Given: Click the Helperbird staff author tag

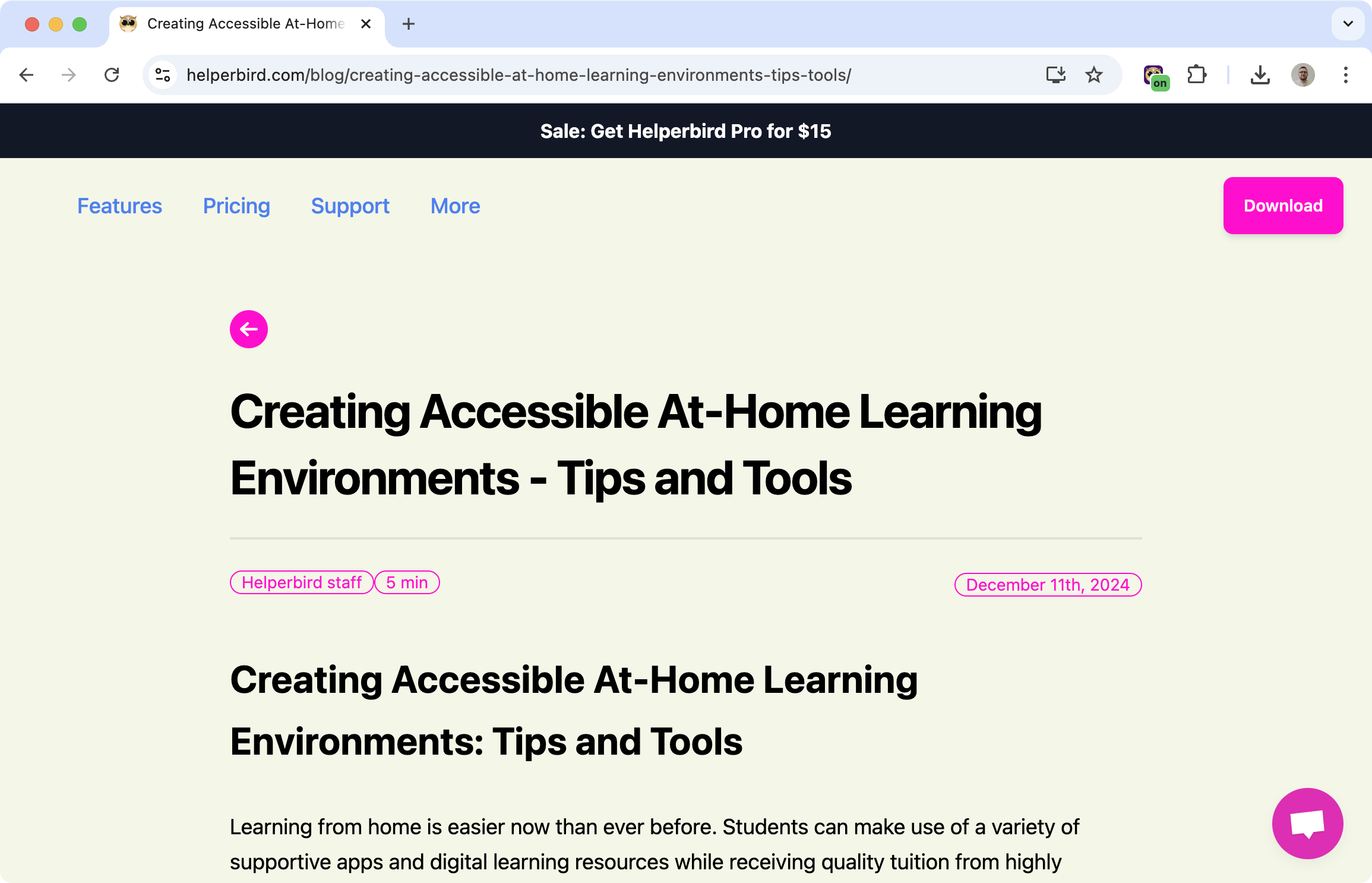Looking at the screenshot, I should pos(302,582).
